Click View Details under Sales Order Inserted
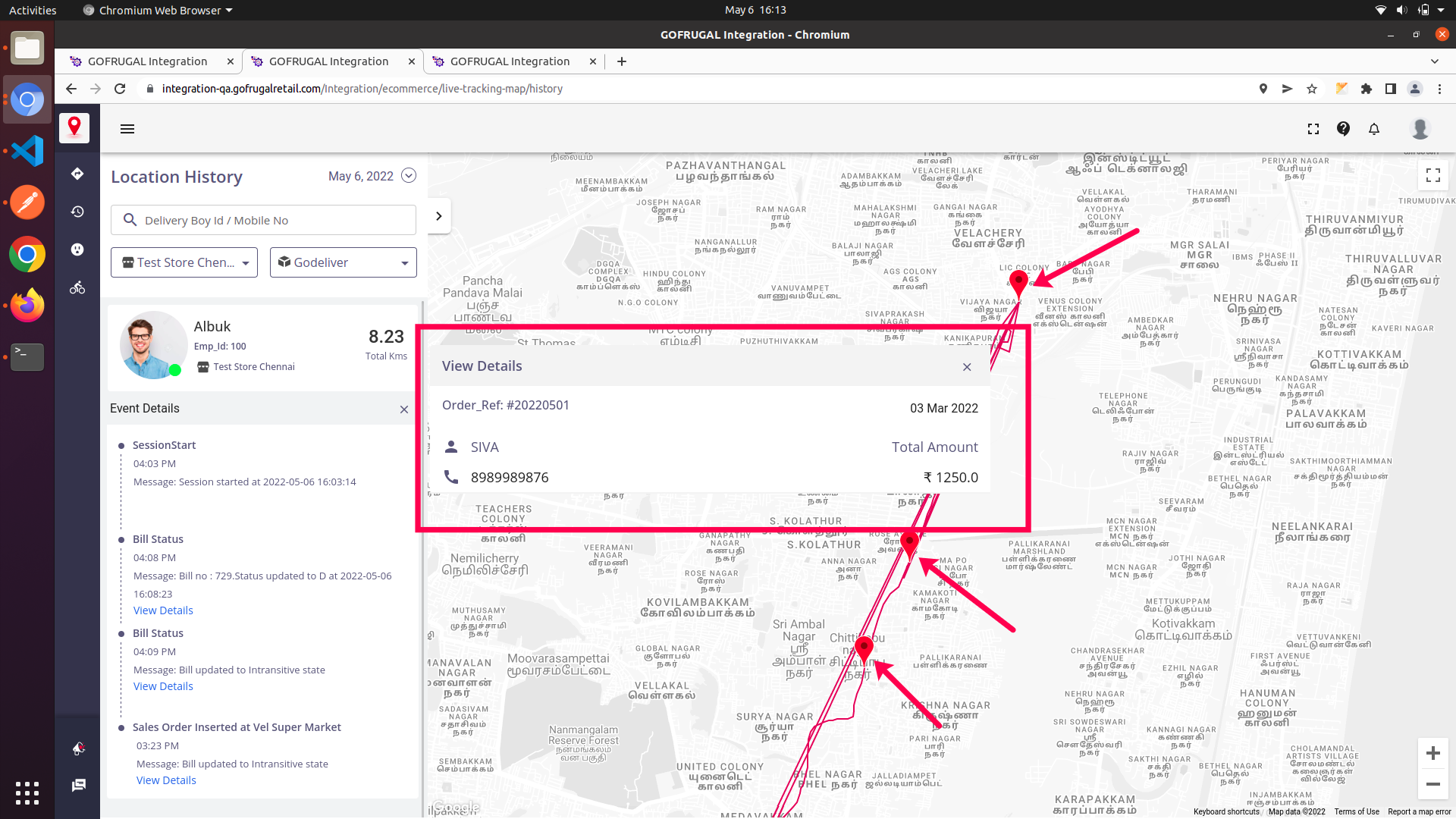The image size is (1456, 819). point(166,780)
